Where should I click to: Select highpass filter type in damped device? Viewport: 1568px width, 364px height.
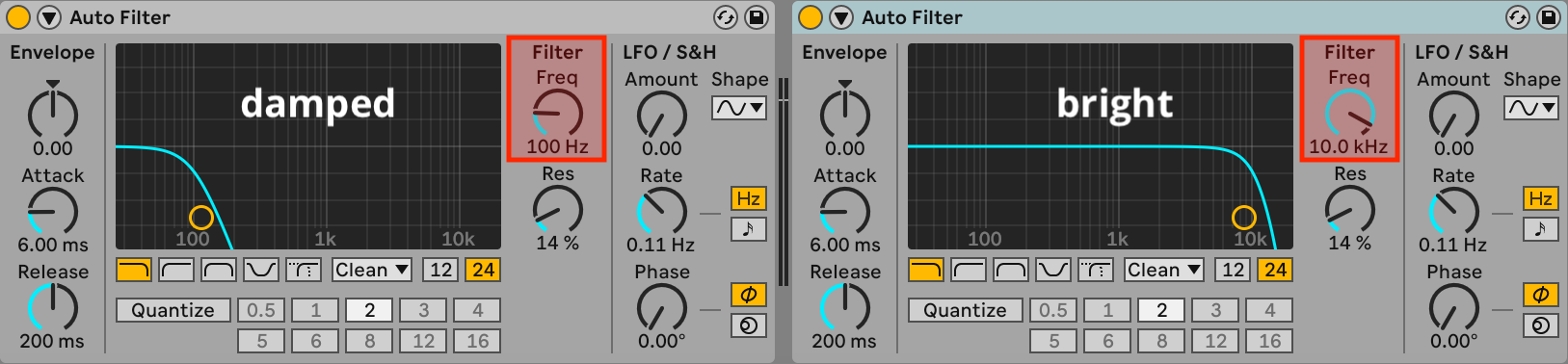tap(176, 271)
